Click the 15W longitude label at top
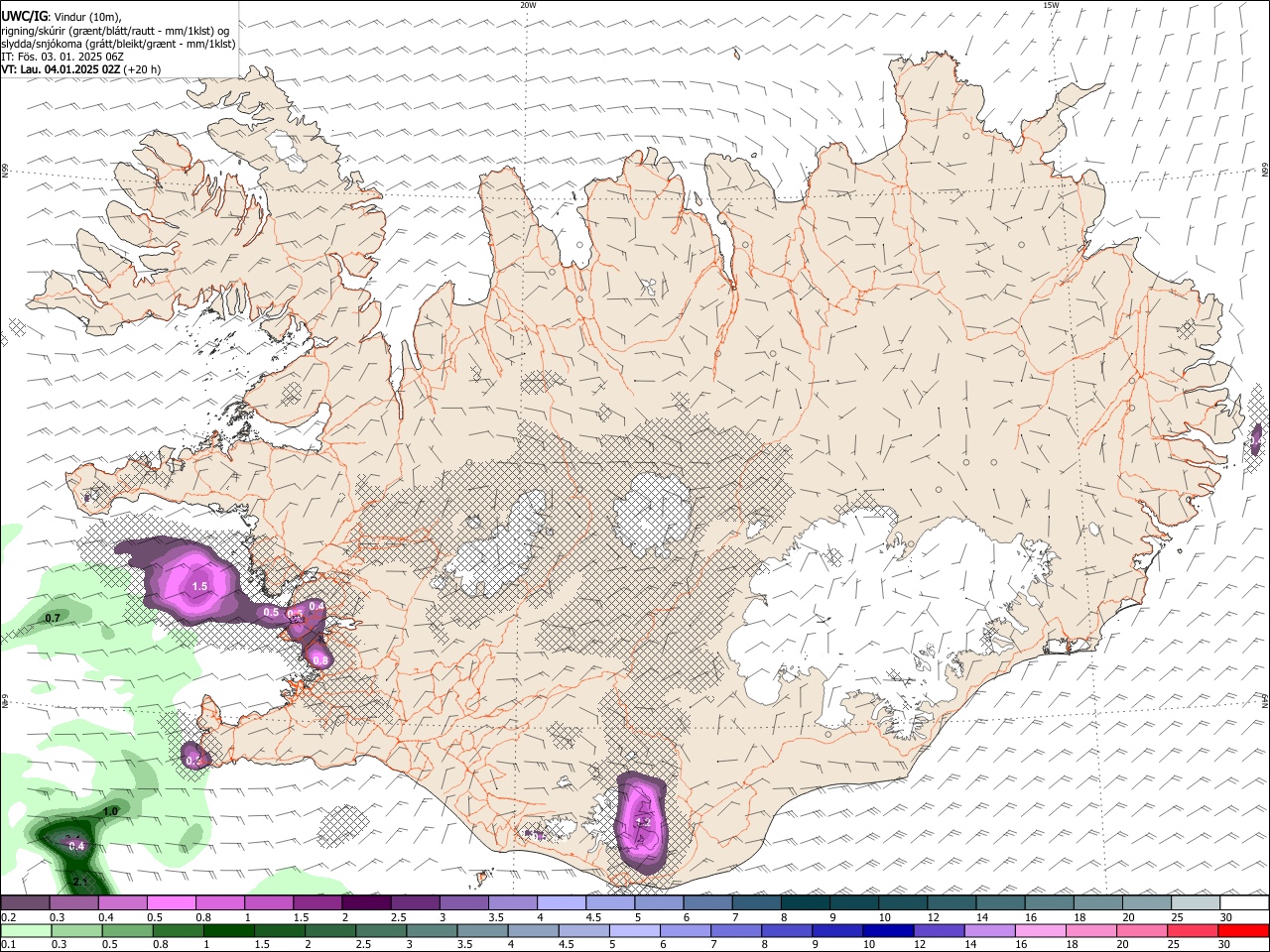This screenshot has height=952, width=1270. (1051, 5)
